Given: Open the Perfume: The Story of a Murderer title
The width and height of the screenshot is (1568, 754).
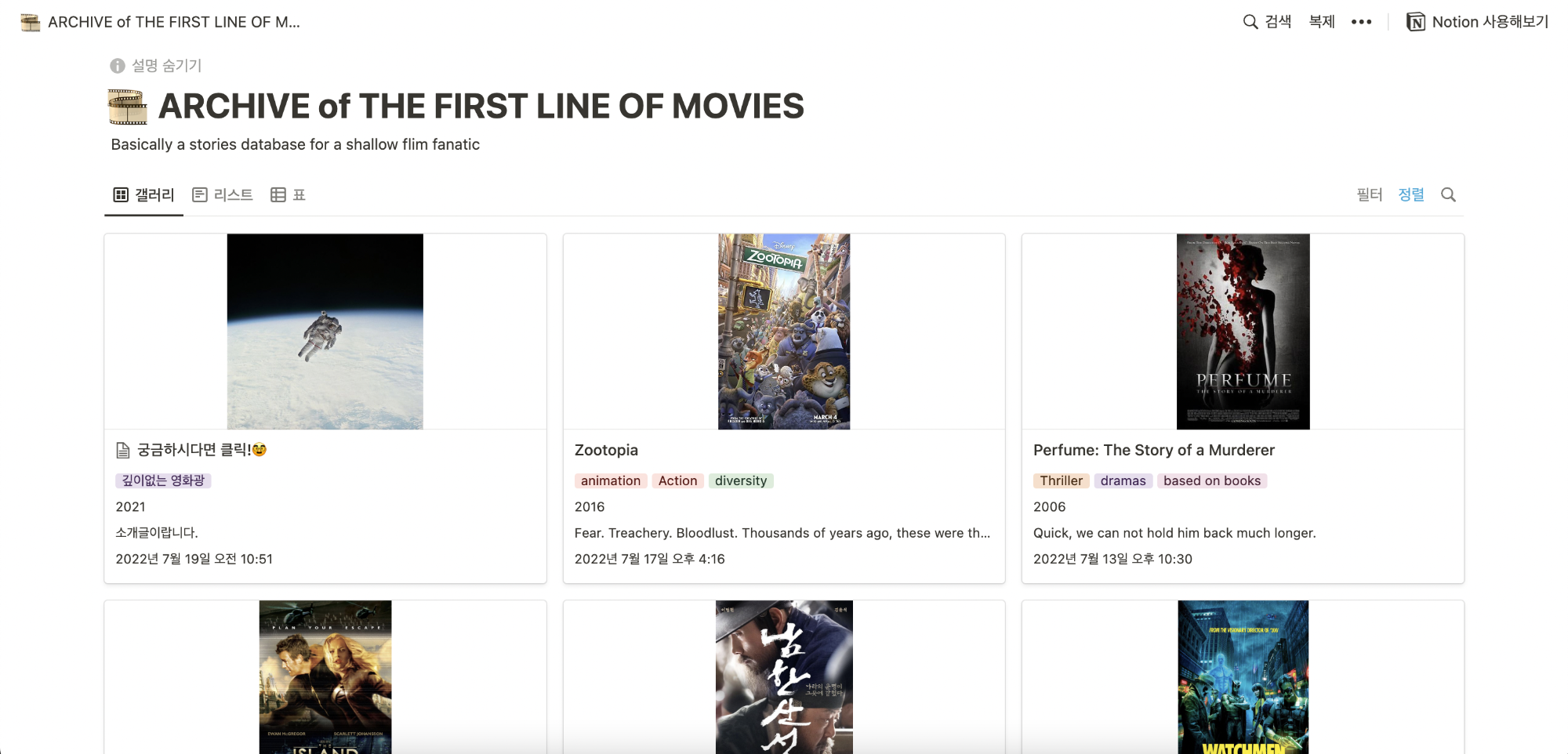Looking at the screenshot, I should tap(1153, 450).
